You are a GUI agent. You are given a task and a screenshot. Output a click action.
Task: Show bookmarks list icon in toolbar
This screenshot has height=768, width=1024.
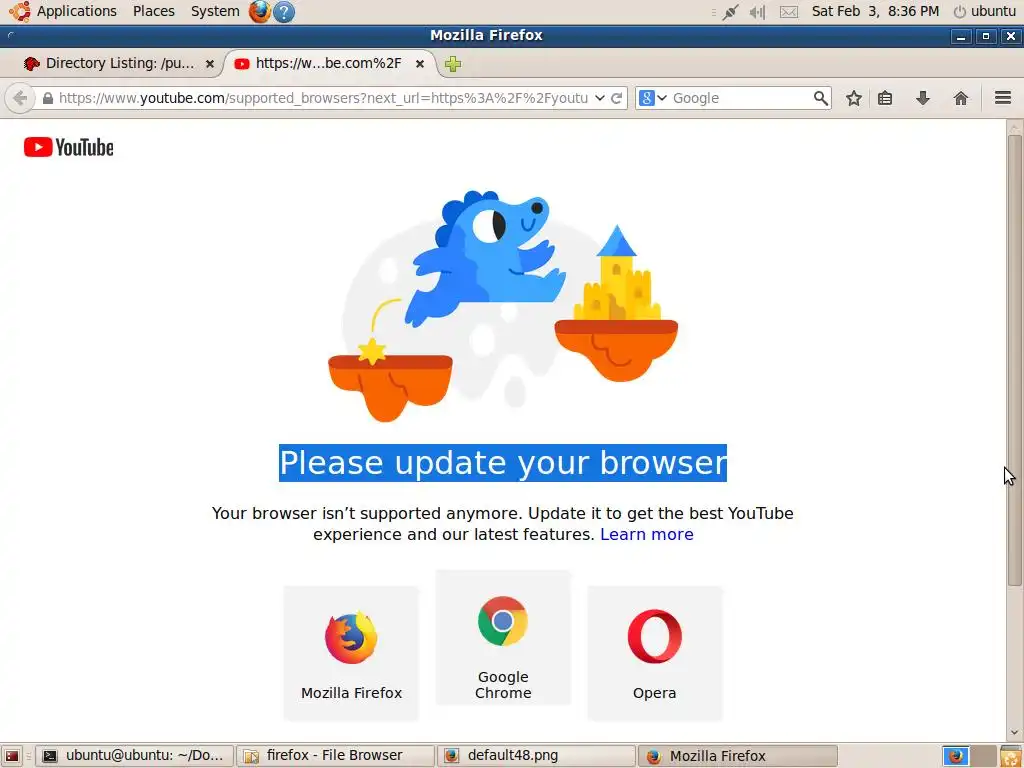tap(885, 98)
